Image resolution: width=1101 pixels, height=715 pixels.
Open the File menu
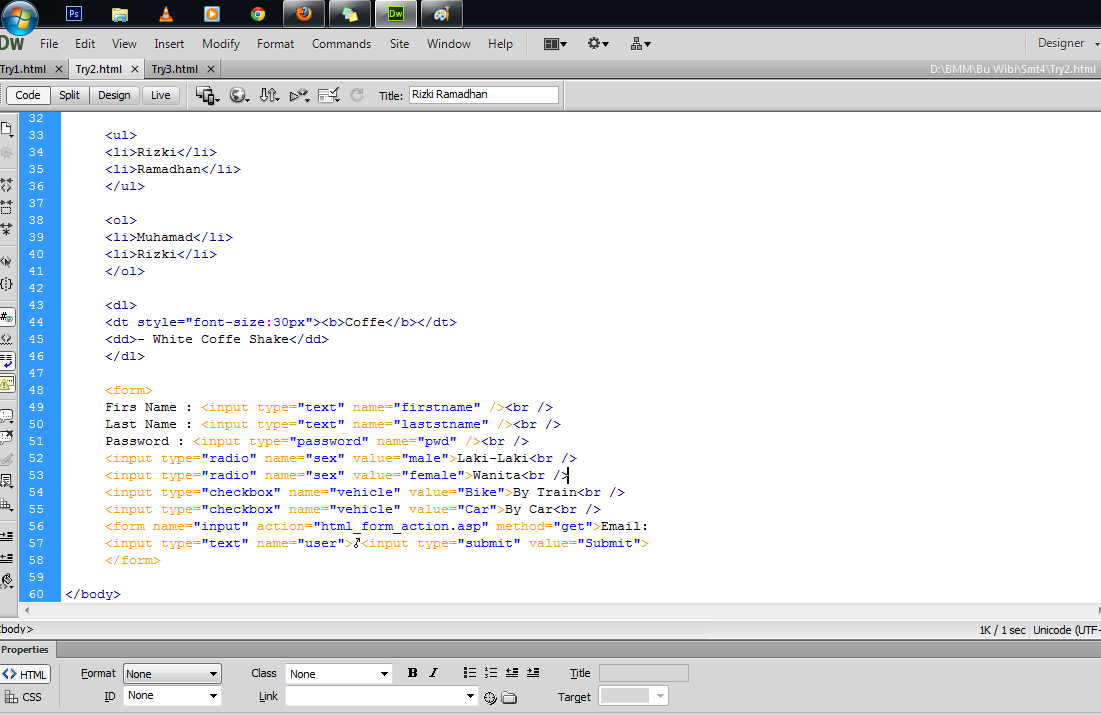(x=49, y=44)
